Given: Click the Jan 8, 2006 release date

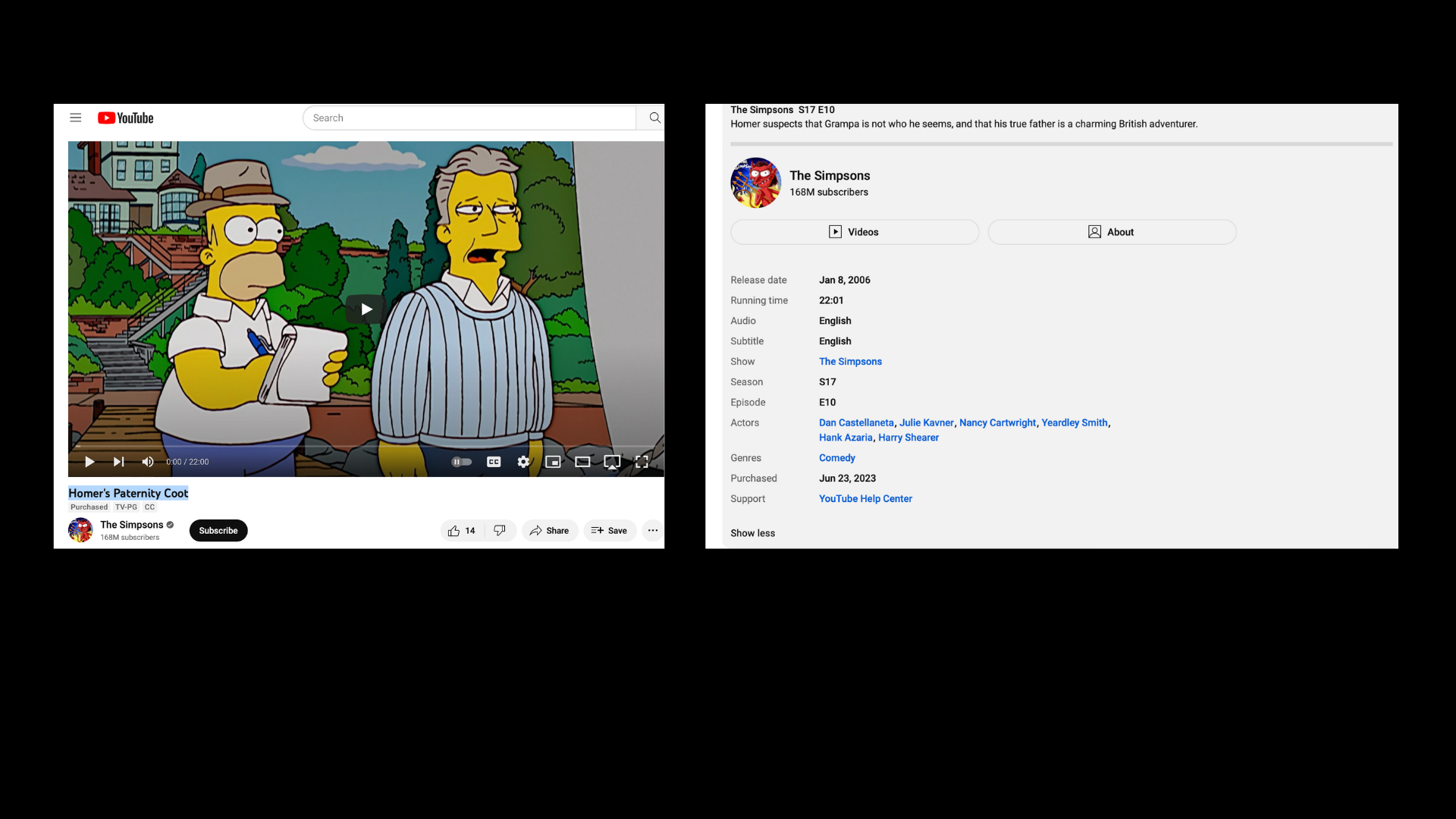Looking at the screenshot, I should click(845, 281).
